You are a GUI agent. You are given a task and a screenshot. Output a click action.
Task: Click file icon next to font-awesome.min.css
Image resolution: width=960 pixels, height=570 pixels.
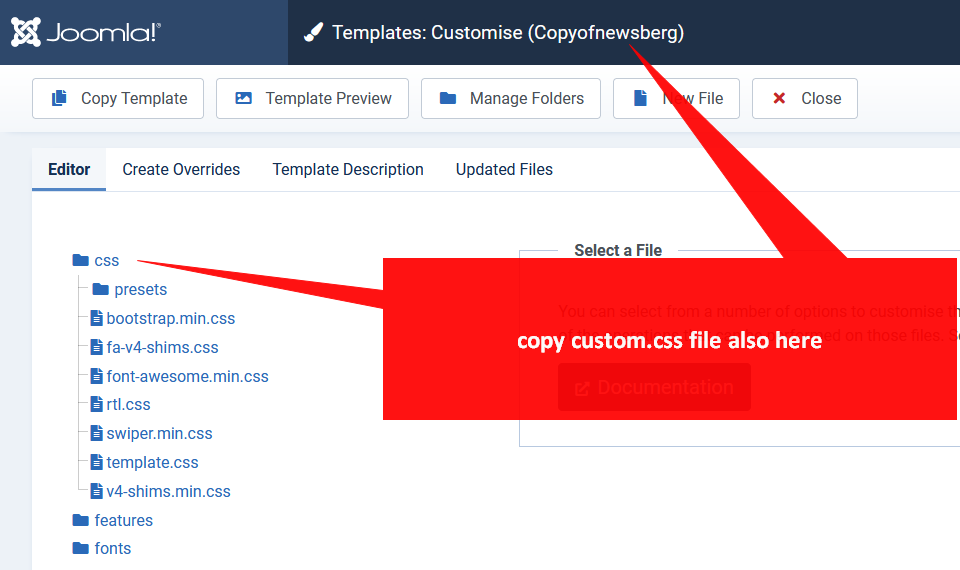[x=97, y=376]
